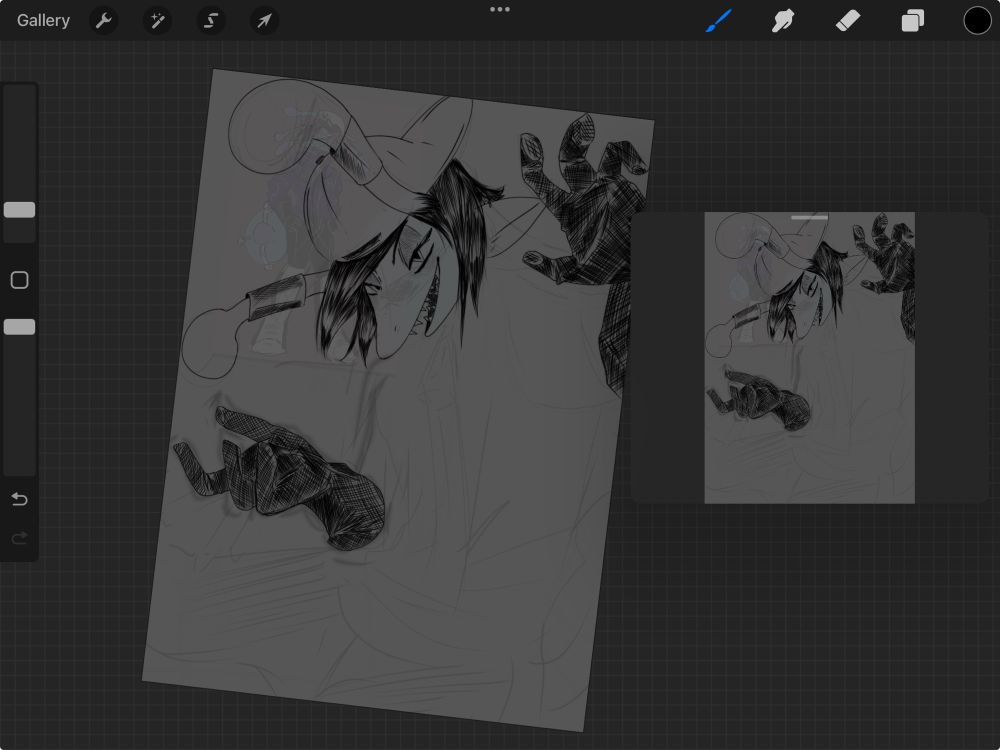Tap the Reference window grab handle
Image resolution: width=1000 pixels, height=750 pixels.
[809, 217]
